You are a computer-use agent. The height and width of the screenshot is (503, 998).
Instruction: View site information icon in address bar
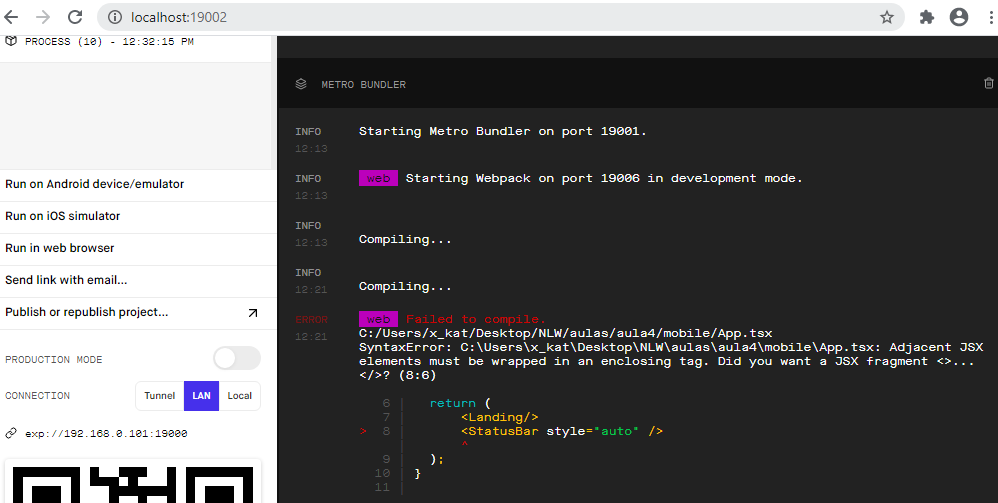point(115,17)
